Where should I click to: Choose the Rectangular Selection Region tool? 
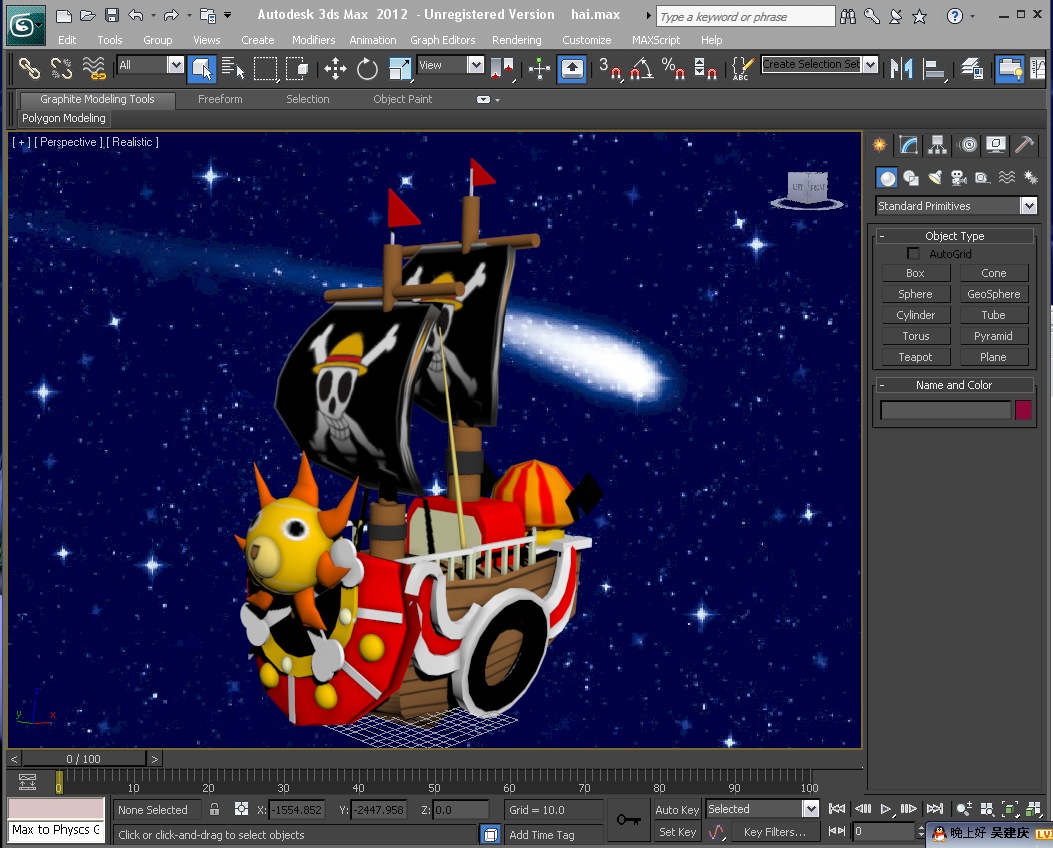click(x=265, y=68)
